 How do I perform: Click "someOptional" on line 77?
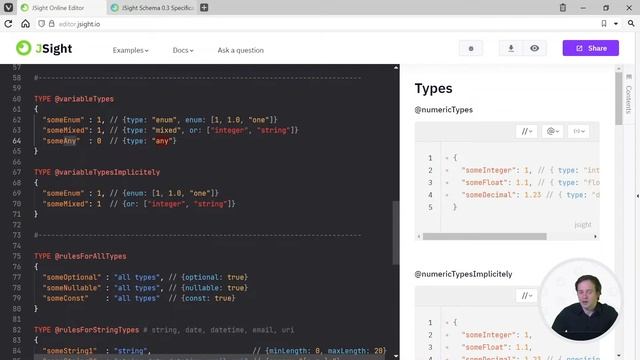click(x=72, y=277)
